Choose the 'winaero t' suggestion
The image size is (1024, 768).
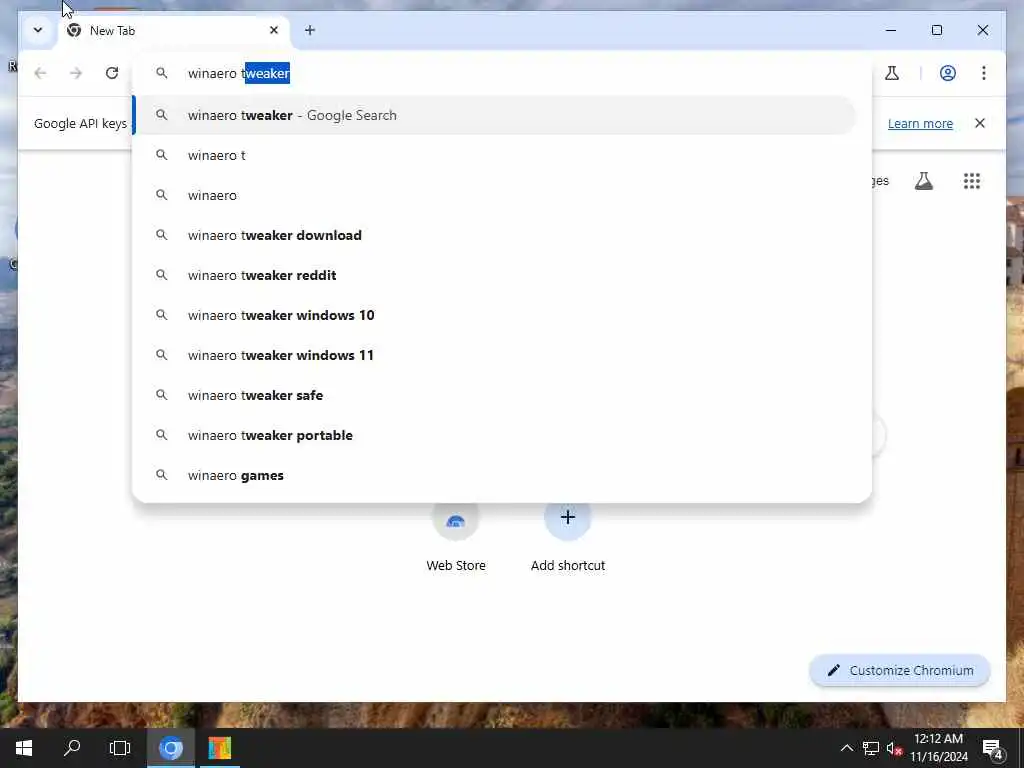495,155
